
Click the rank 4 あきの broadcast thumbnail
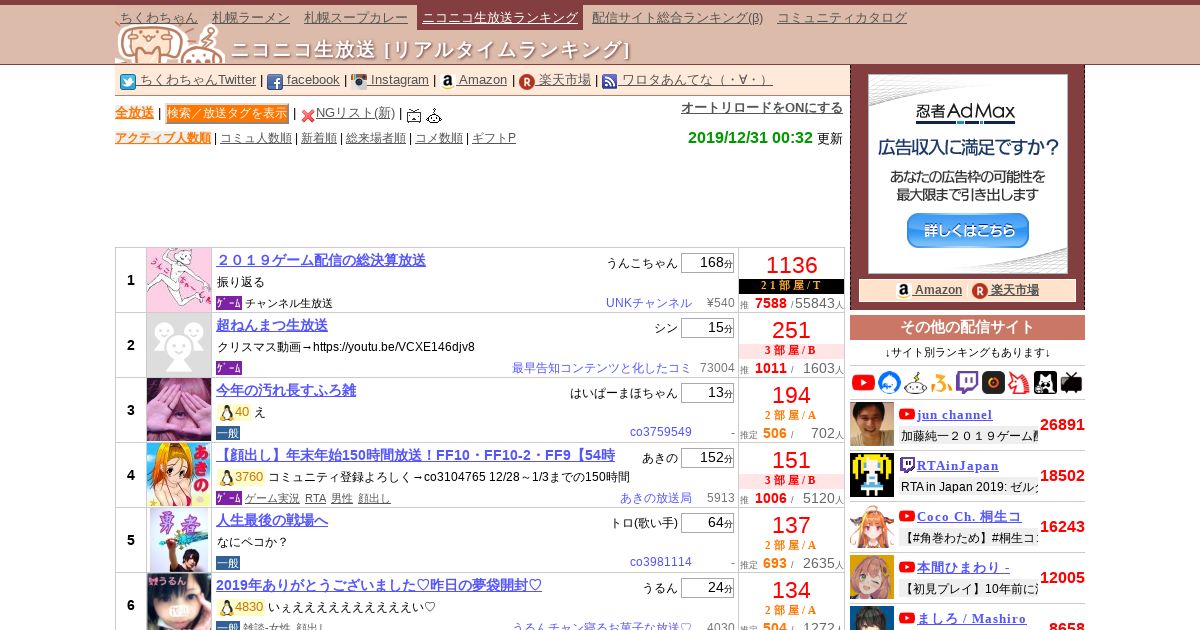tap(179, 475)
